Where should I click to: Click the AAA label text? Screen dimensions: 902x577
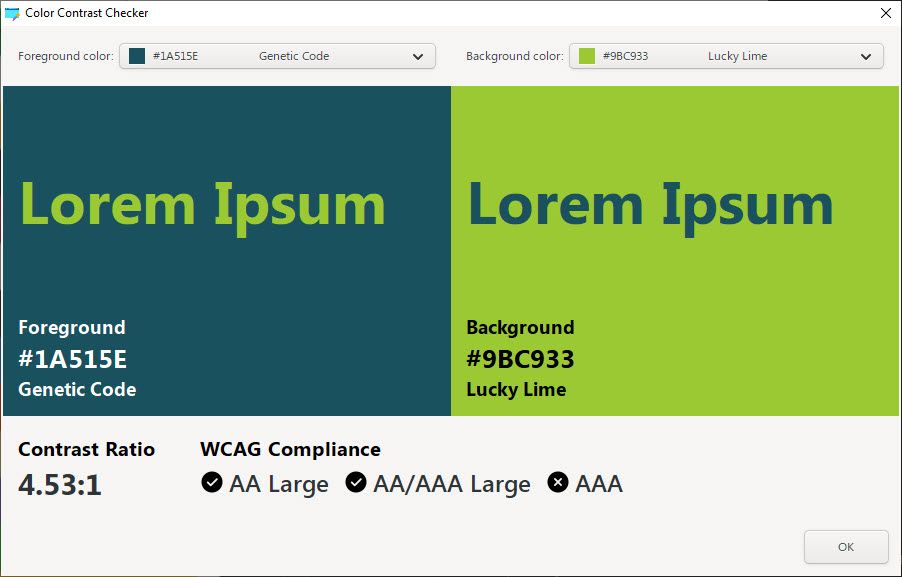coord(599,484)
